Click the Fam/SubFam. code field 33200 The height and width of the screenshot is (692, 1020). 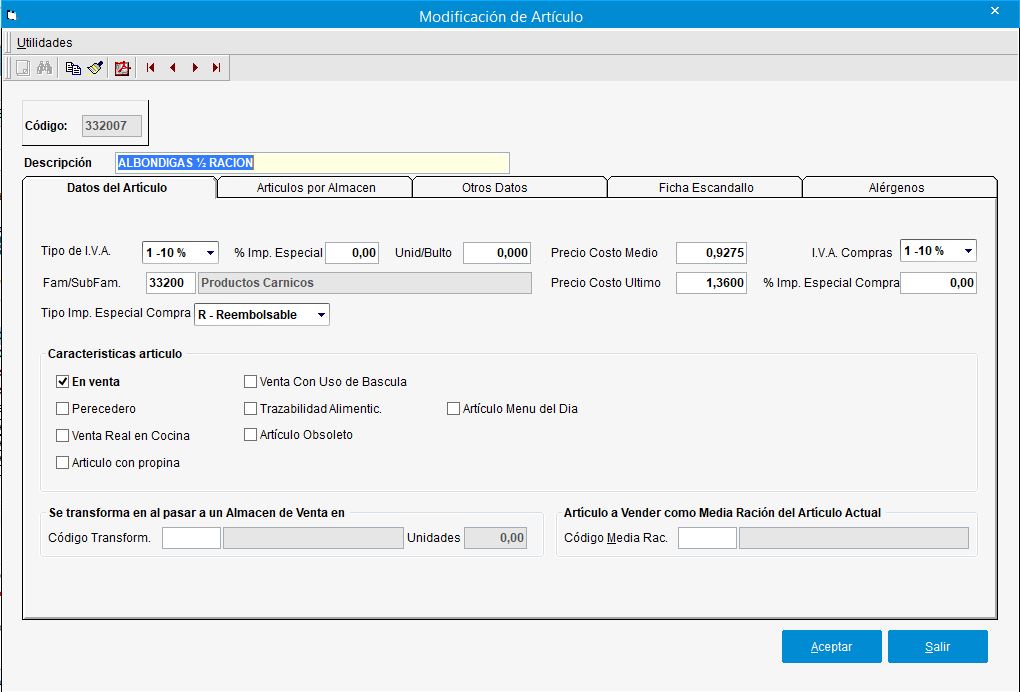[170, 283]
